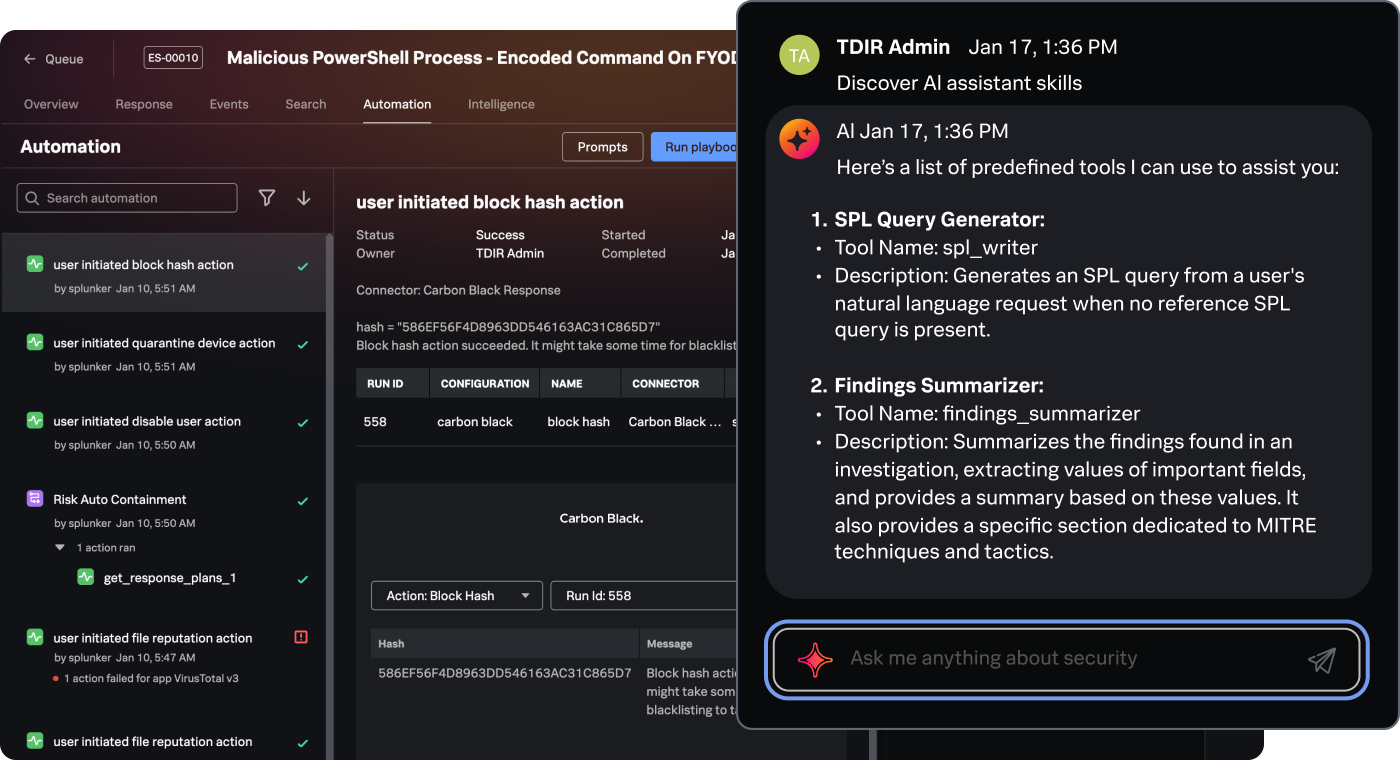Open the Run Id: 558 dropdown
The height and width of the screenshot is (760, 1400).
tap(644, 595)
